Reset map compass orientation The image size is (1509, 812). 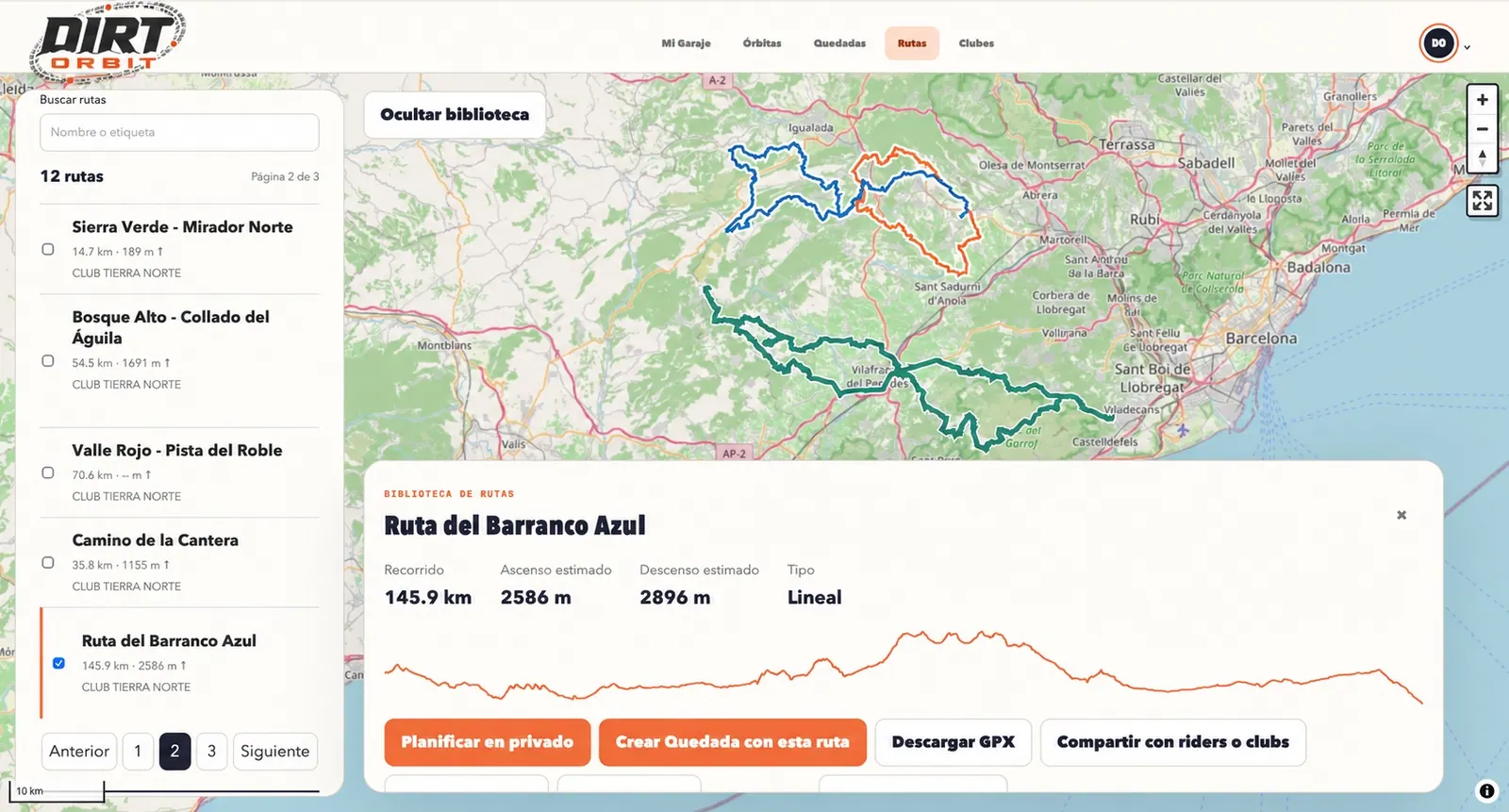click(1483, 157)
